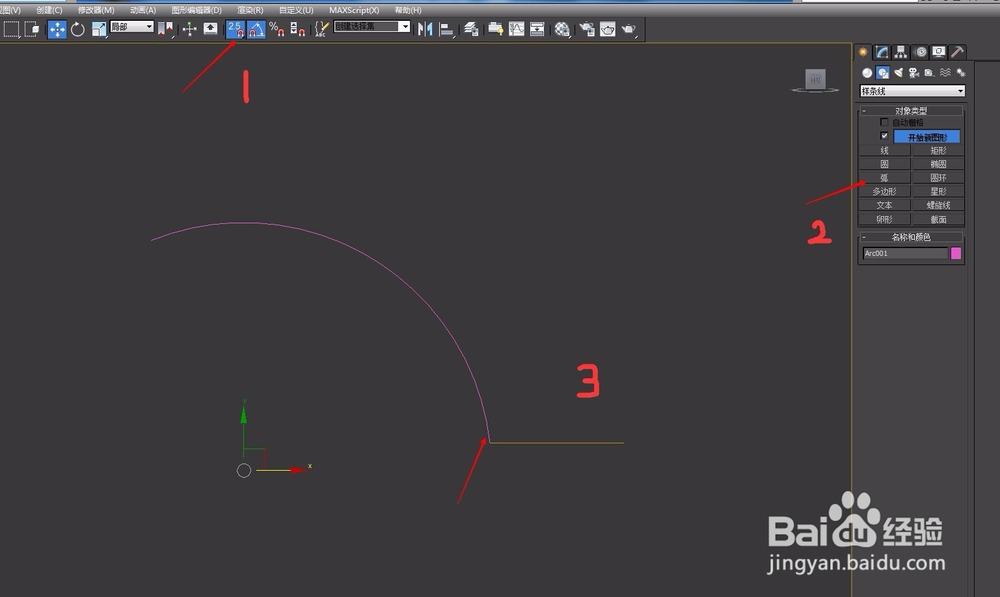1000x597 pixels.
Task: Open the 修改器(M) menu
Action: click(x=96, y=10)
